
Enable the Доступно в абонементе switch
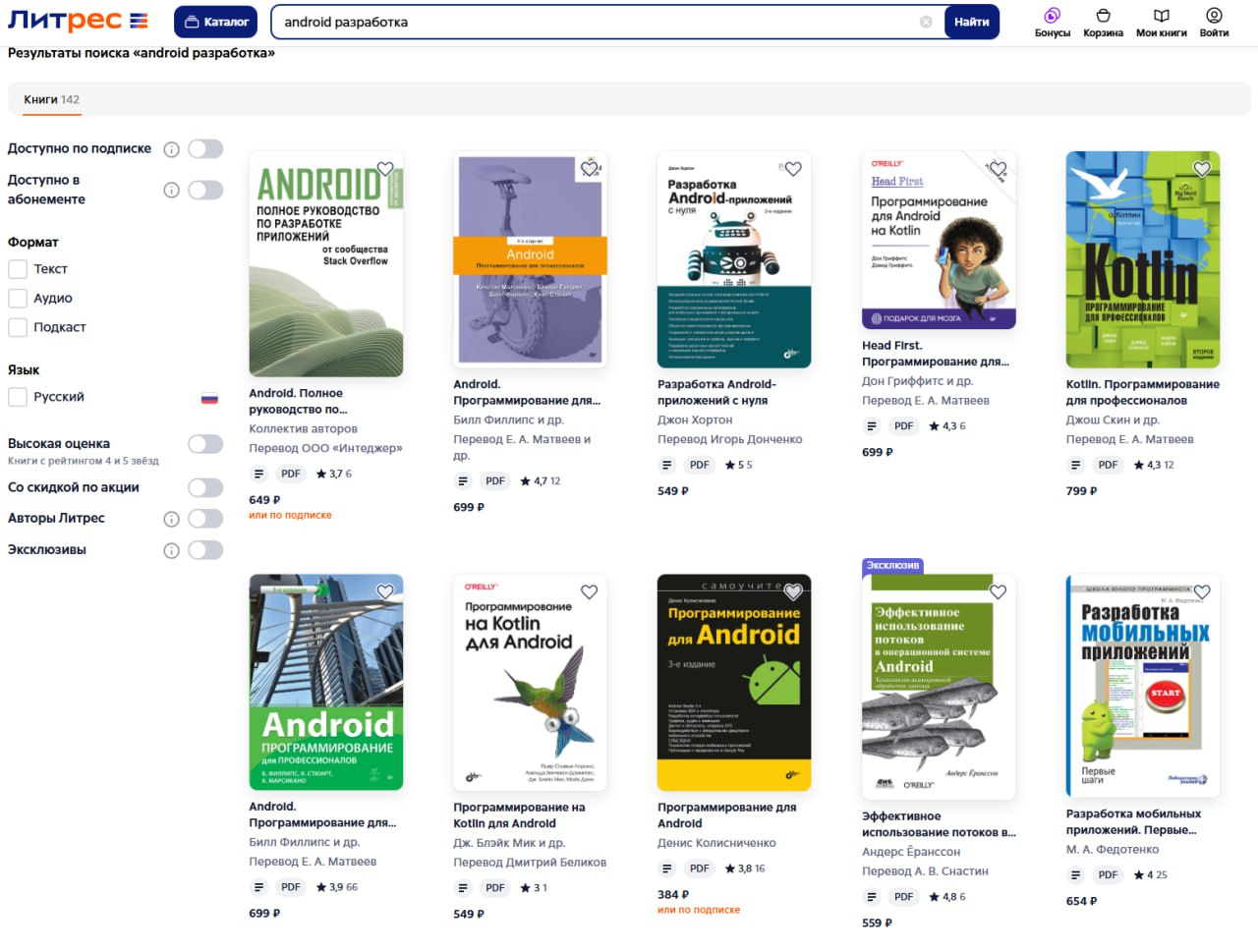click(x=205, y=190)
